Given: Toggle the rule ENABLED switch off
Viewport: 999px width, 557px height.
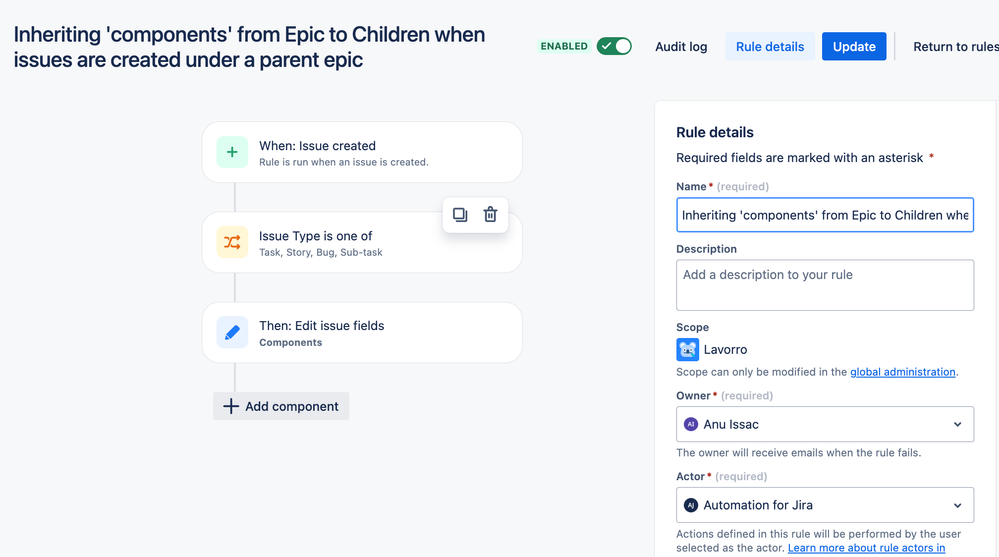Looking at the screenshot, I should click(x=614, y=47).
